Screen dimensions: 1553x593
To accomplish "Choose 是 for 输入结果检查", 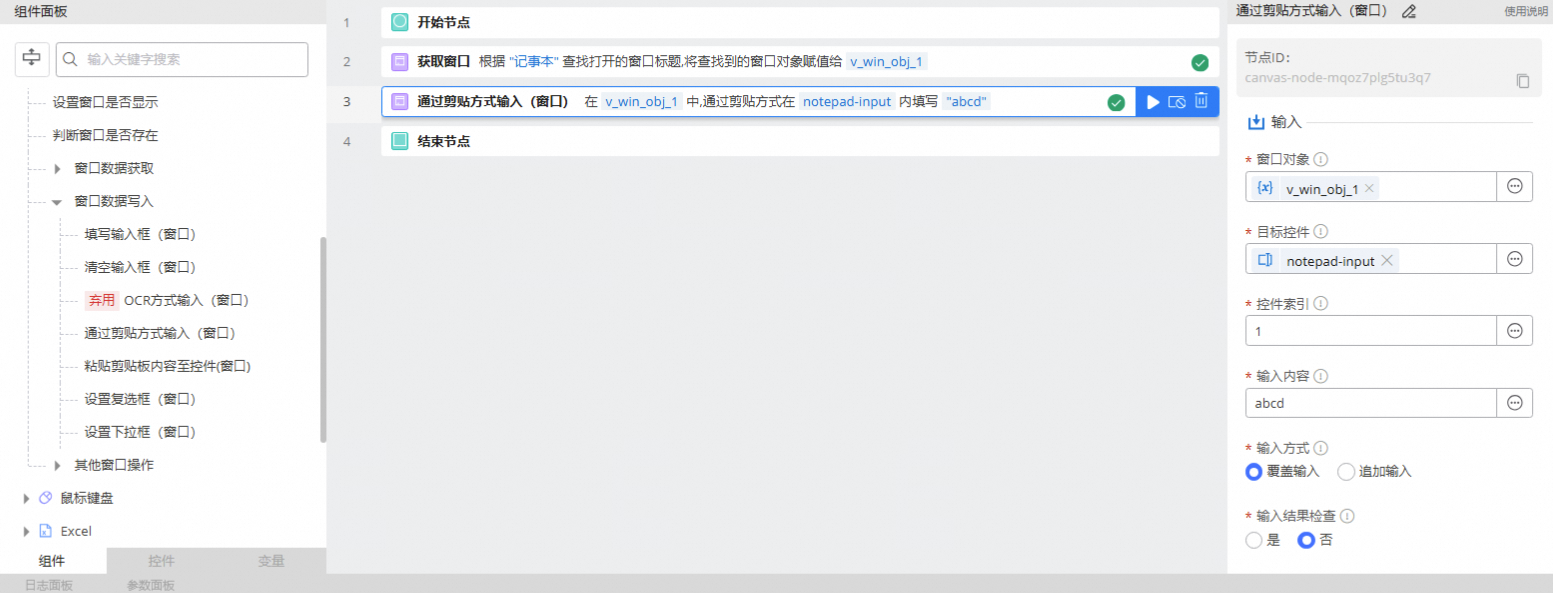I will 1254,540.
